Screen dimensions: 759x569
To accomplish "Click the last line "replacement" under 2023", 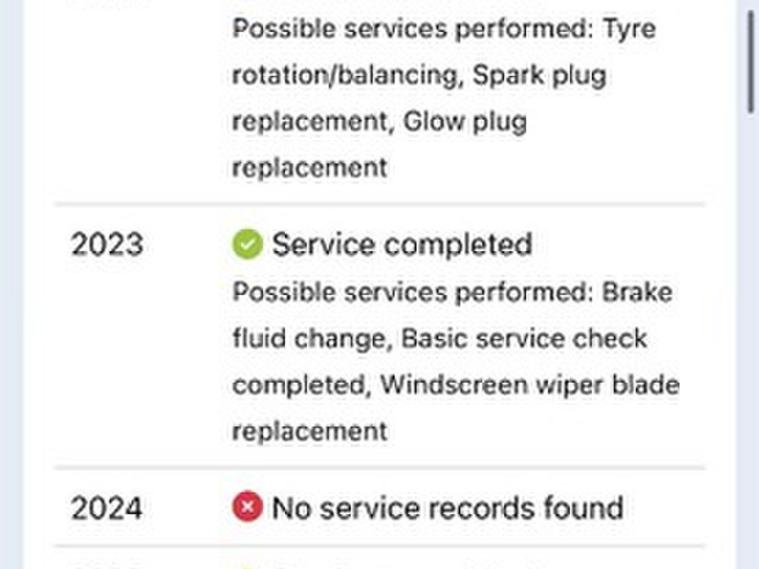I will pyautogui.click(x=309, y=431).
